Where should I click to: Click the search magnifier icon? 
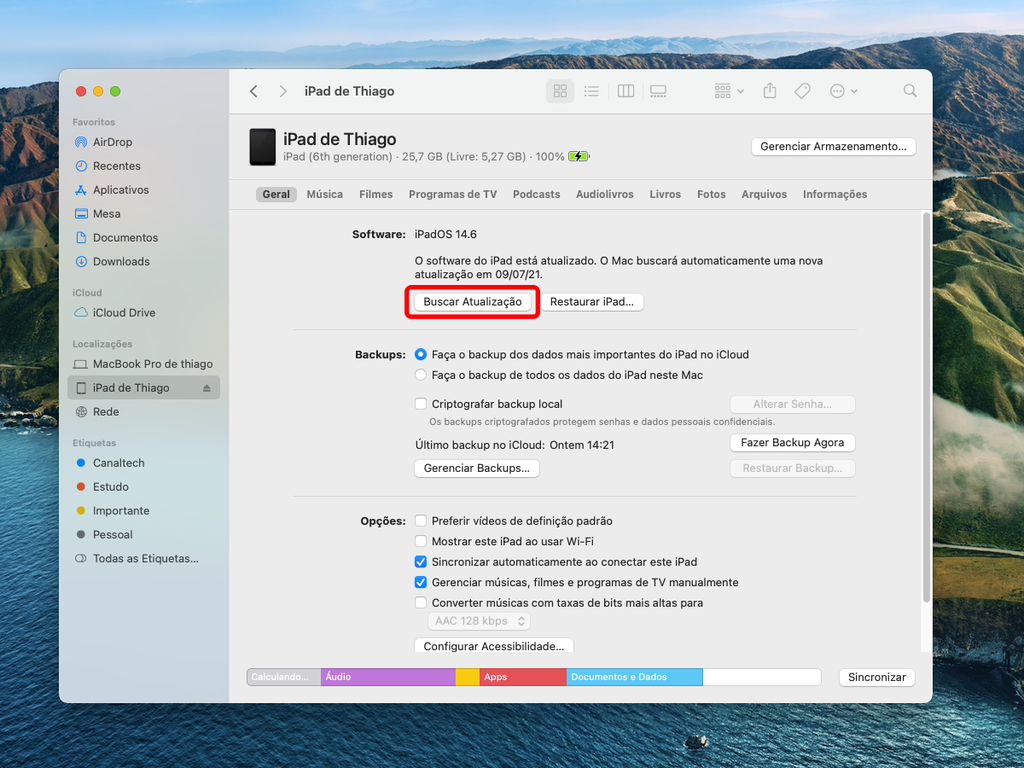pos(910,91)
